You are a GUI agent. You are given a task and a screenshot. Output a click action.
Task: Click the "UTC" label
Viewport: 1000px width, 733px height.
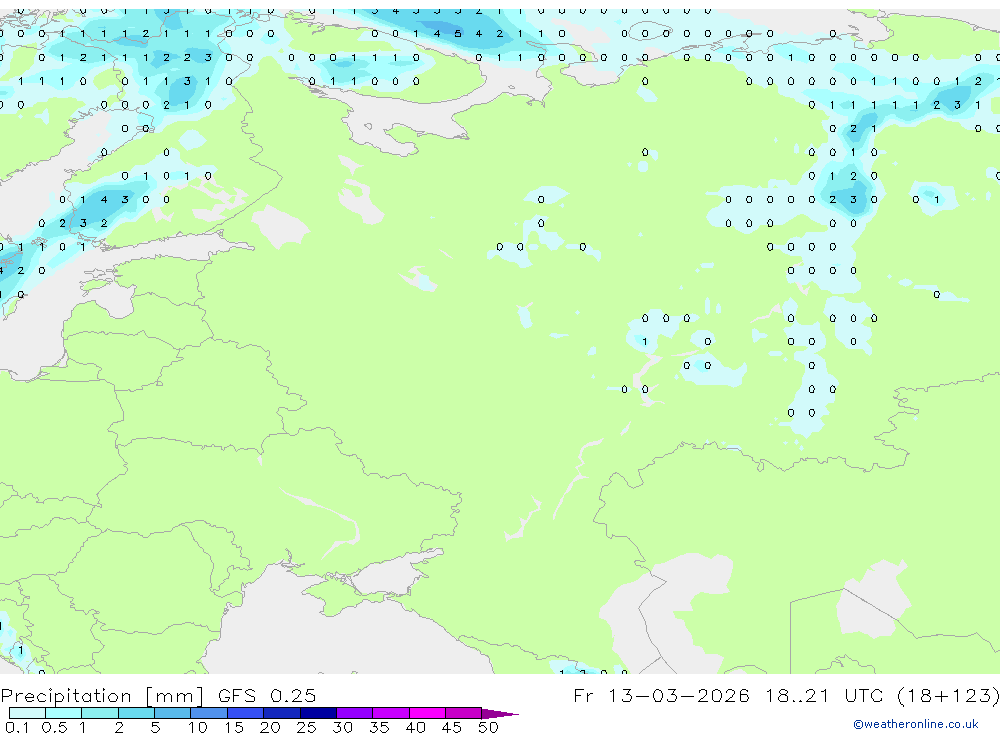pyautogui.click(x=864, y=695)
